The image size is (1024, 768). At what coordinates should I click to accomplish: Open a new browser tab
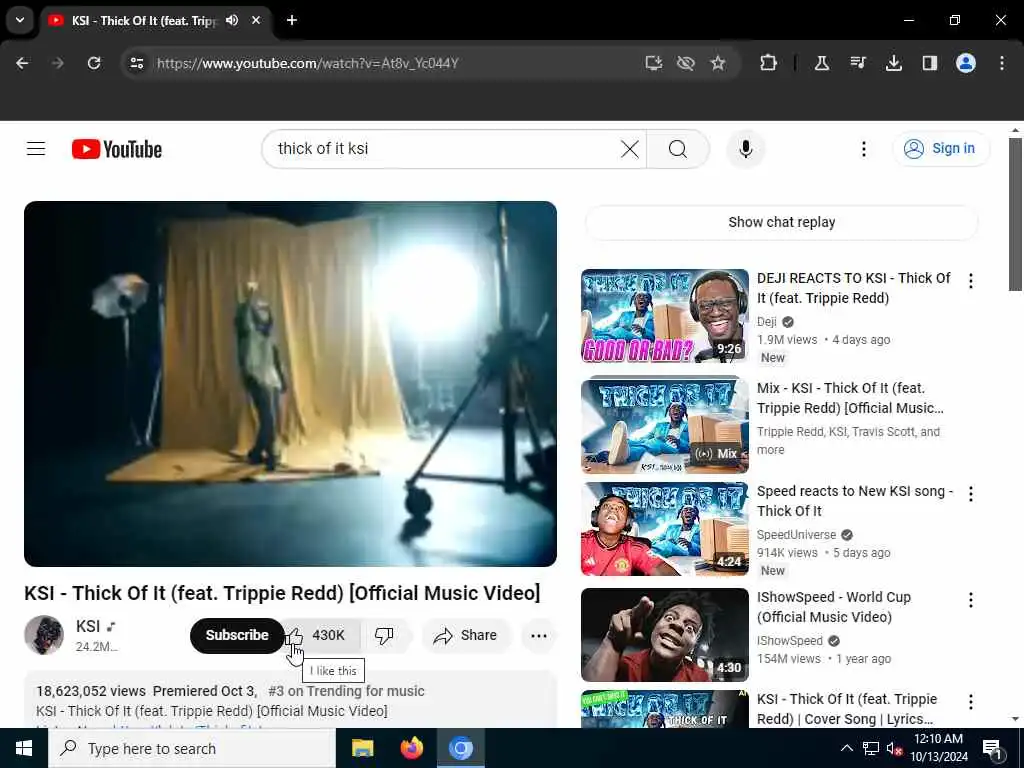pyautogui.click(x=292, y=20)
